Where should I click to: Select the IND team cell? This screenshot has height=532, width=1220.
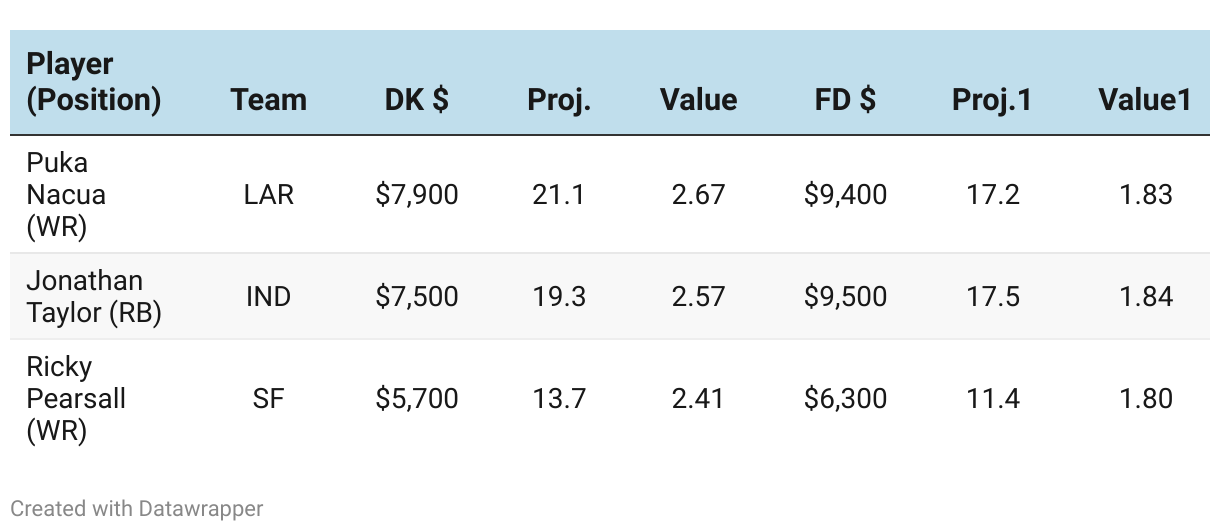[x=268, y=296]
